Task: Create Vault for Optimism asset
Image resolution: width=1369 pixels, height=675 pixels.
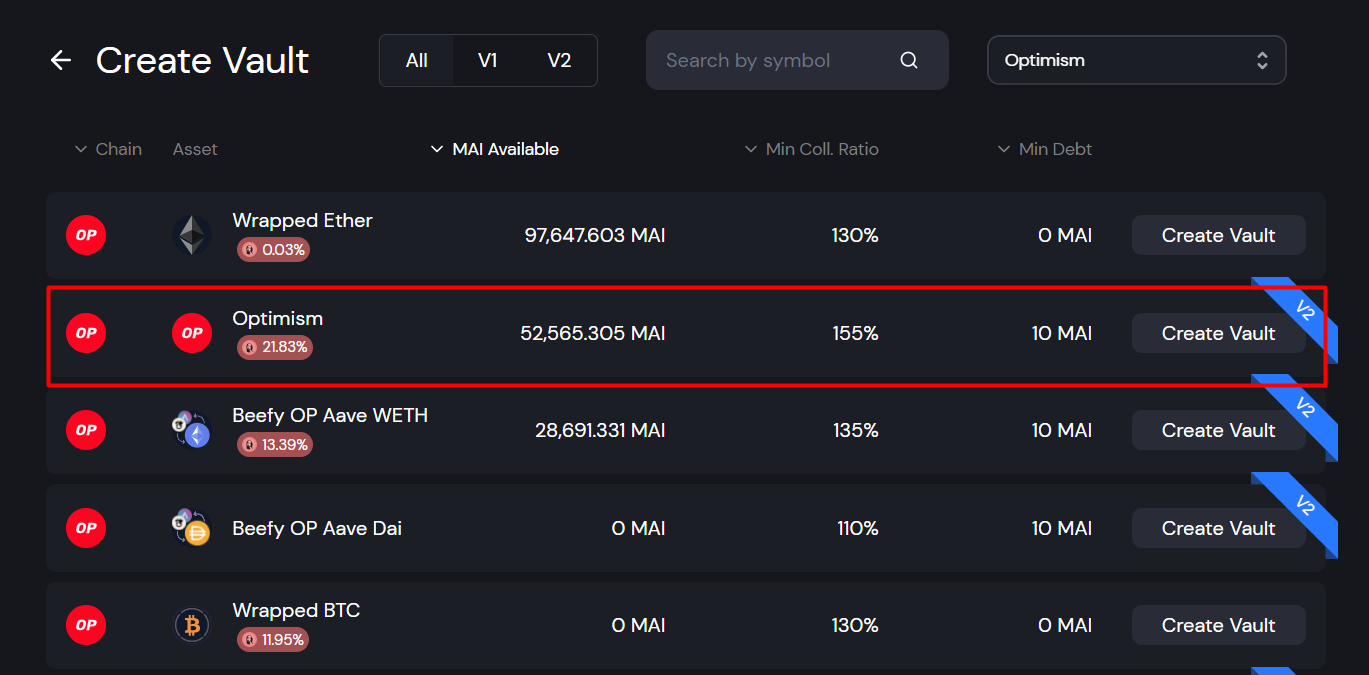Action: [1218, 333]
